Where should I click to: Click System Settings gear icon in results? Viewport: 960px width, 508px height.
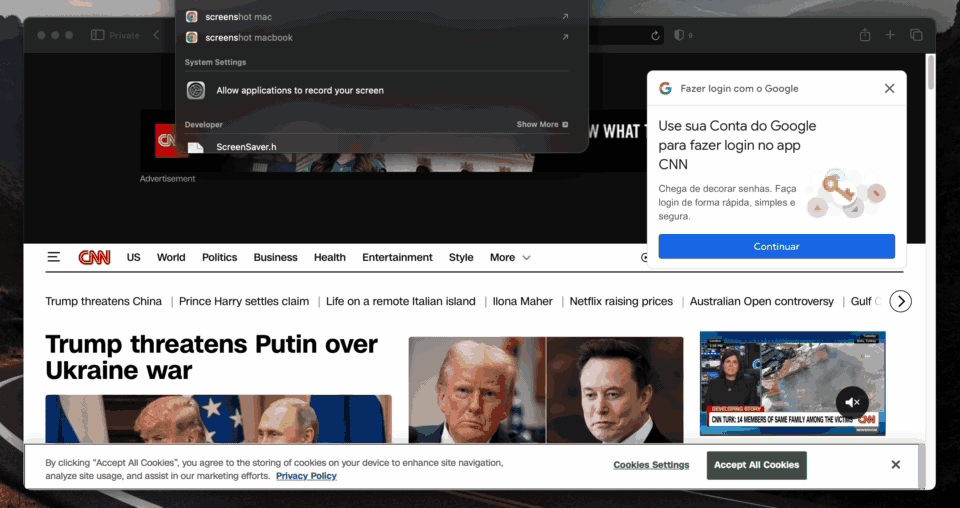(196, 90)
